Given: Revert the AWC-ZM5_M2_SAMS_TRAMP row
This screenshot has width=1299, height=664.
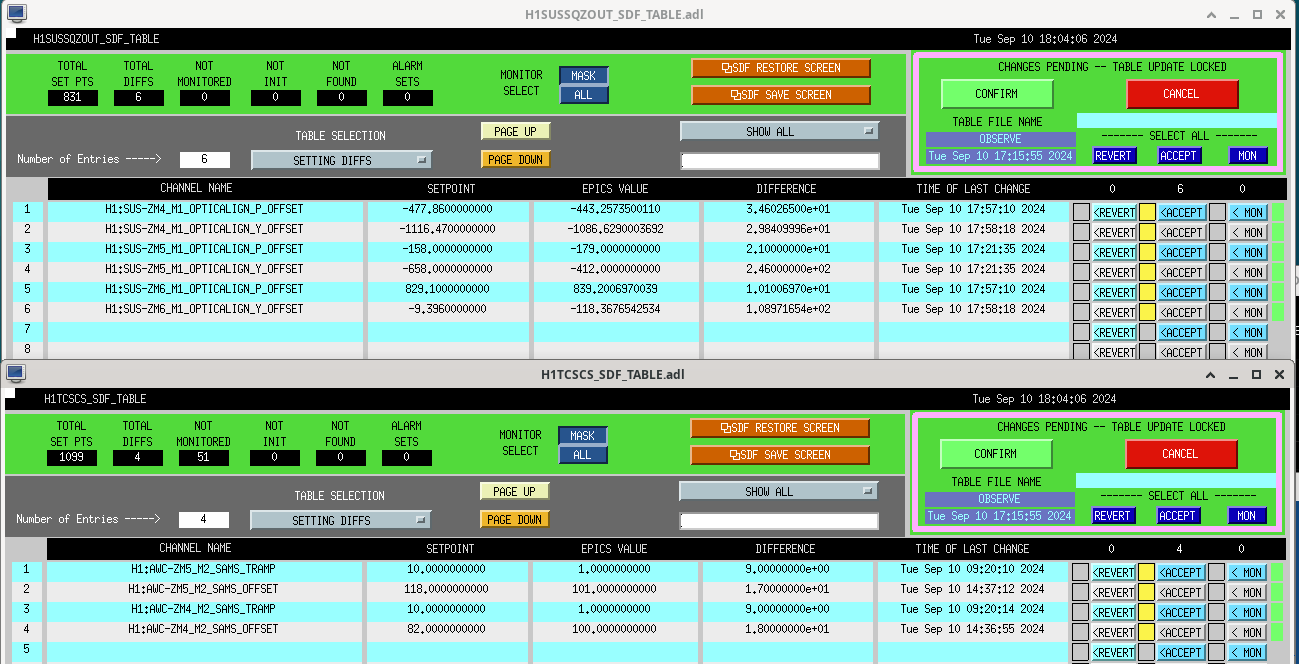Looking at the screenshot, I should coord(1113,572).
